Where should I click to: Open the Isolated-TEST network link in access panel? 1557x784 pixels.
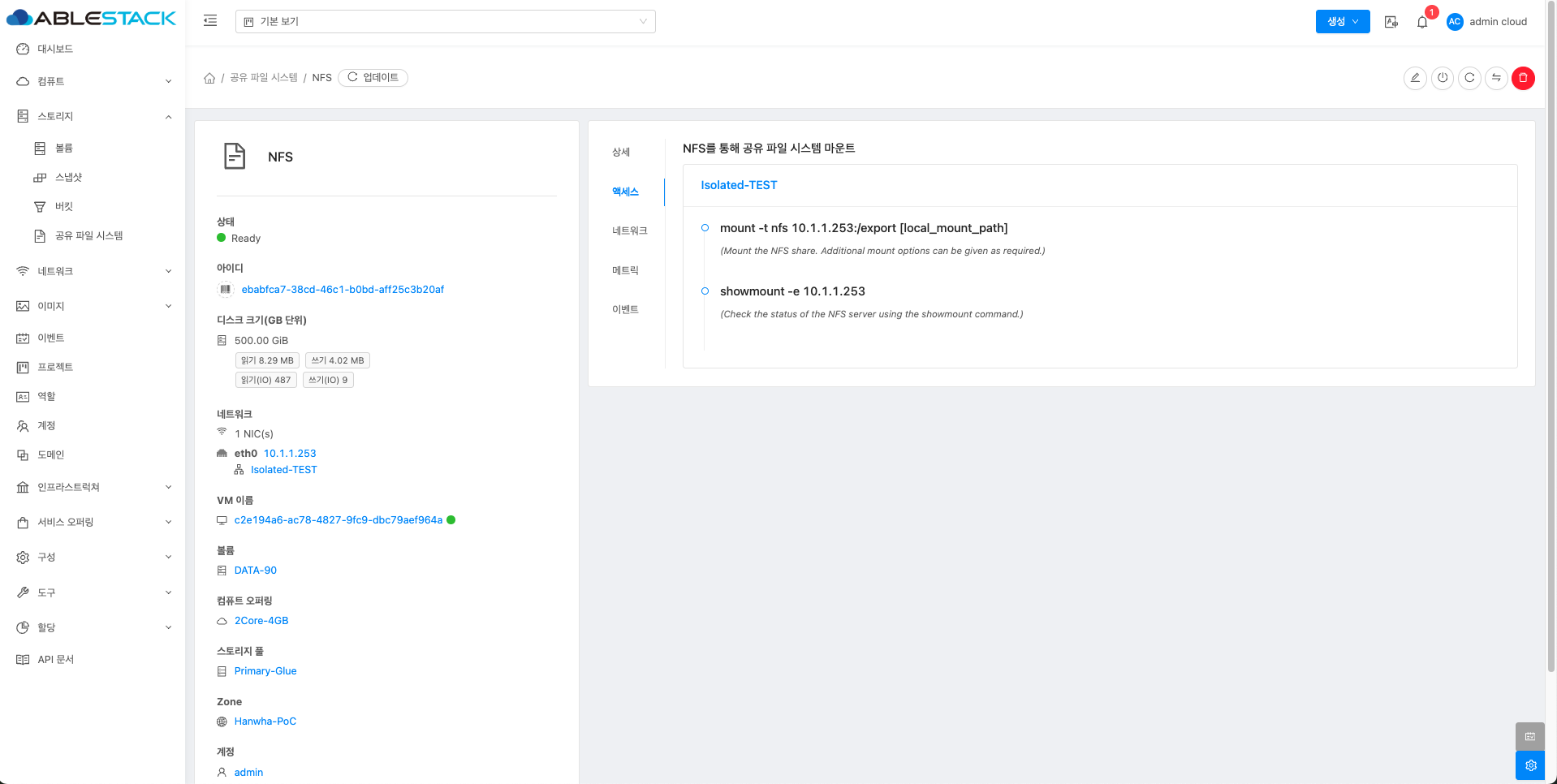[x=739, y=185]
